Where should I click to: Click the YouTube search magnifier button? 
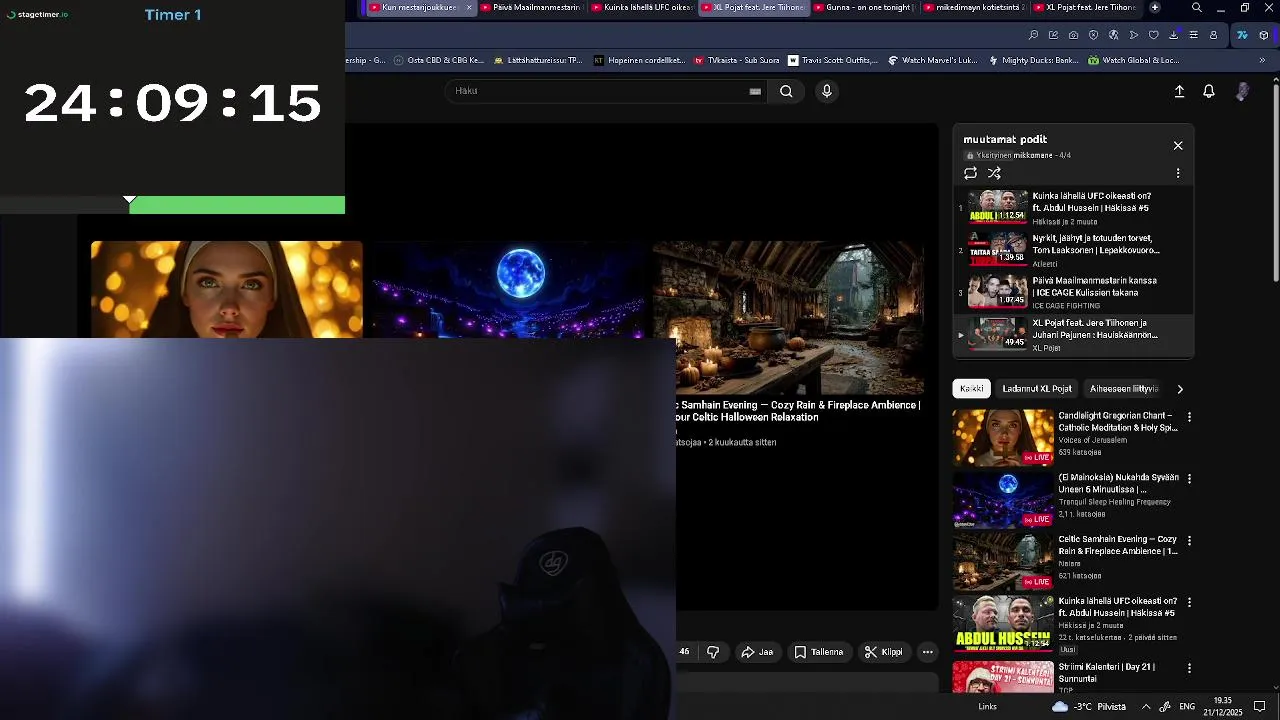point(786,91)
